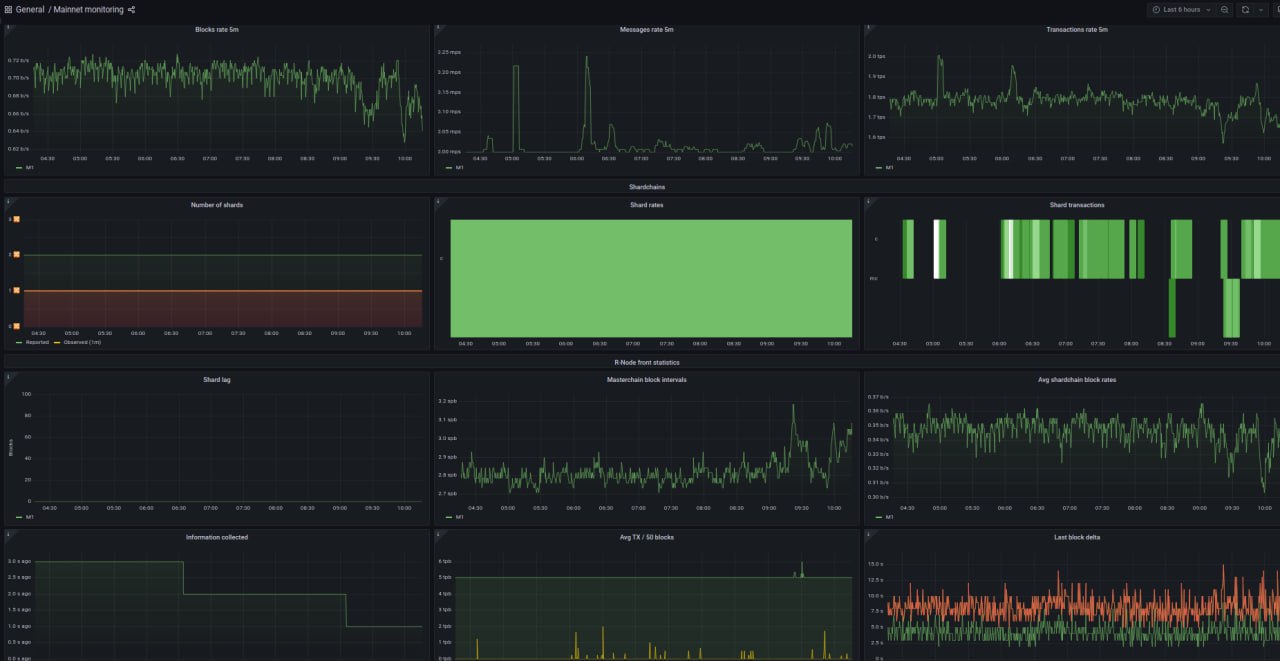
Task: Go to the General folder breadcrumb
Action: point(30,10)
